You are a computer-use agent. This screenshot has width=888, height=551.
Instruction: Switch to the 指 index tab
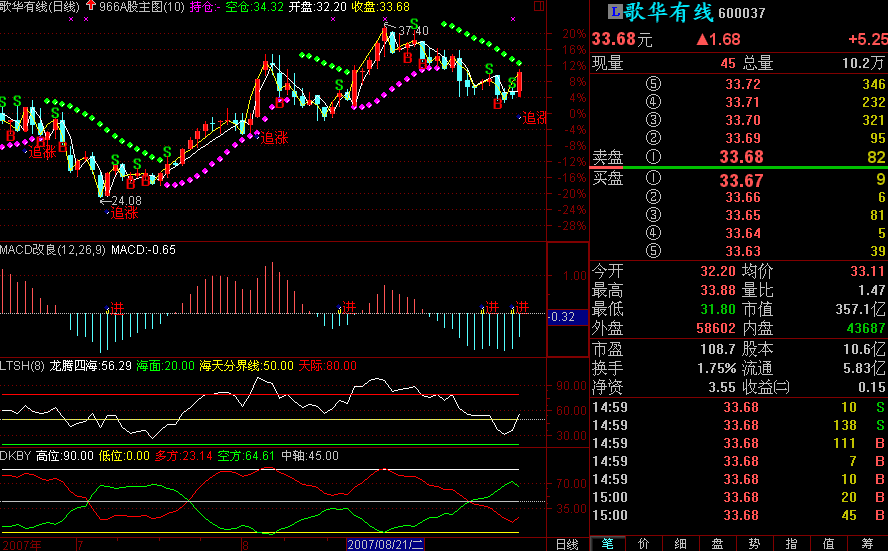(792, 544)
